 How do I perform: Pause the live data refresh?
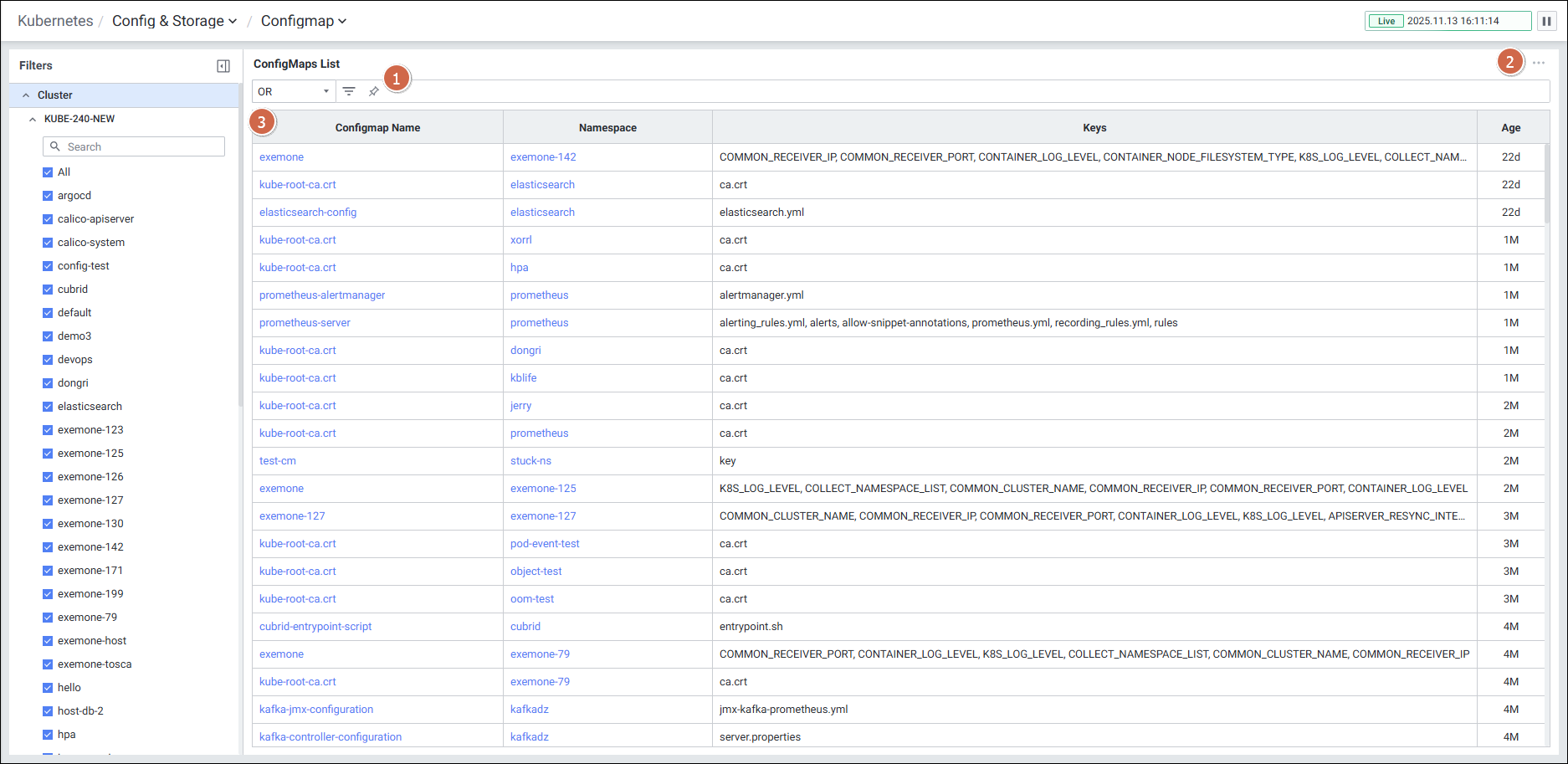[1546, 21]
